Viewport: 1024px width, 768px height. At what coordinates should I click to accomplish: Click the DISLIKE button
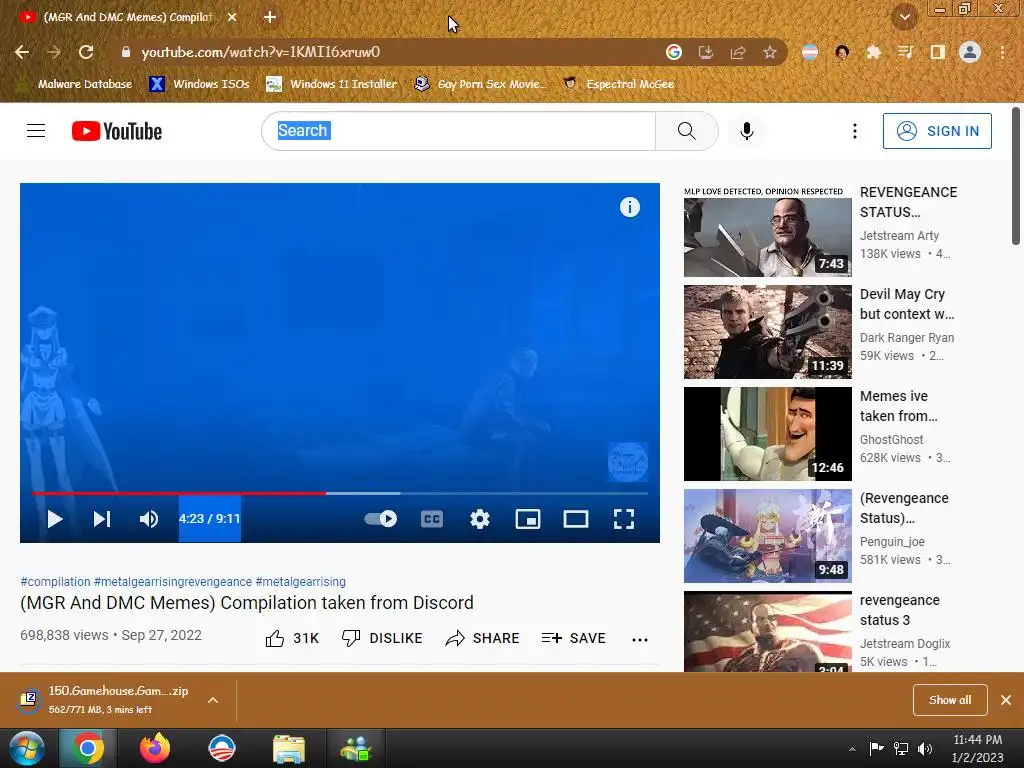pyautogui.click(x=382, y=638)
